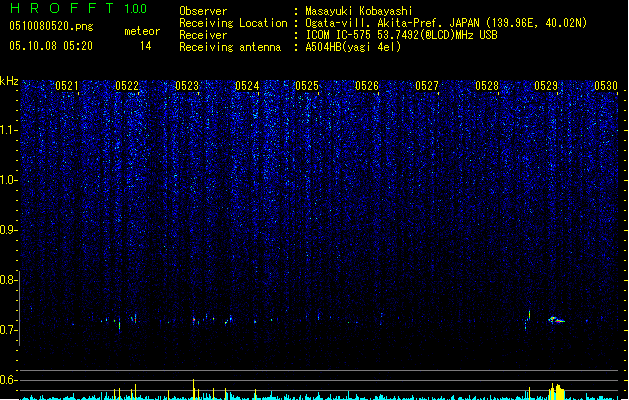Image resolution: width=629 pixels, height=400 pixels.
Task: Click the 0529 time marker
Action: coord(546,86)
